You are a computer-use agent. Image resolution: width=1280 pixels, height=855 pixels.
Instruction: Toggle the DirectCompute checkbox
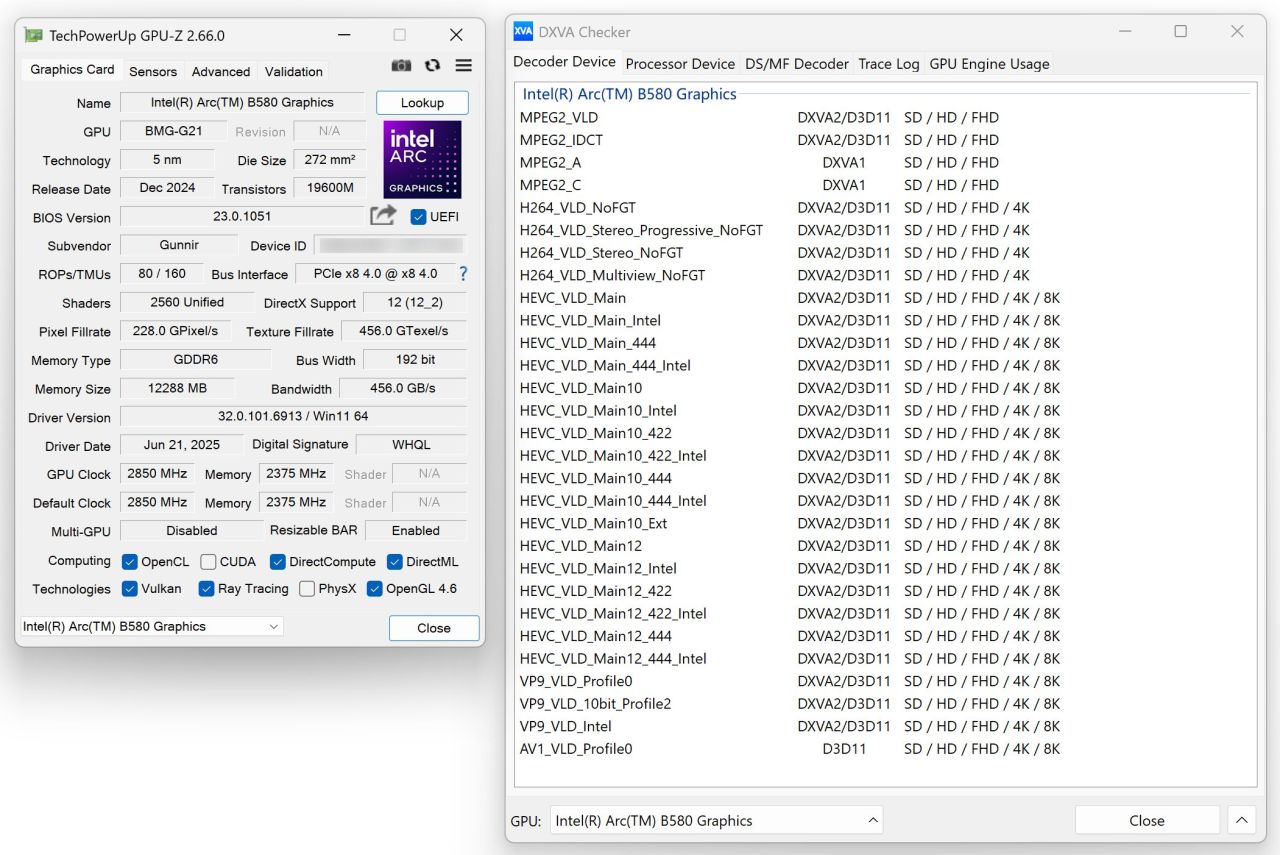point(278,562)
